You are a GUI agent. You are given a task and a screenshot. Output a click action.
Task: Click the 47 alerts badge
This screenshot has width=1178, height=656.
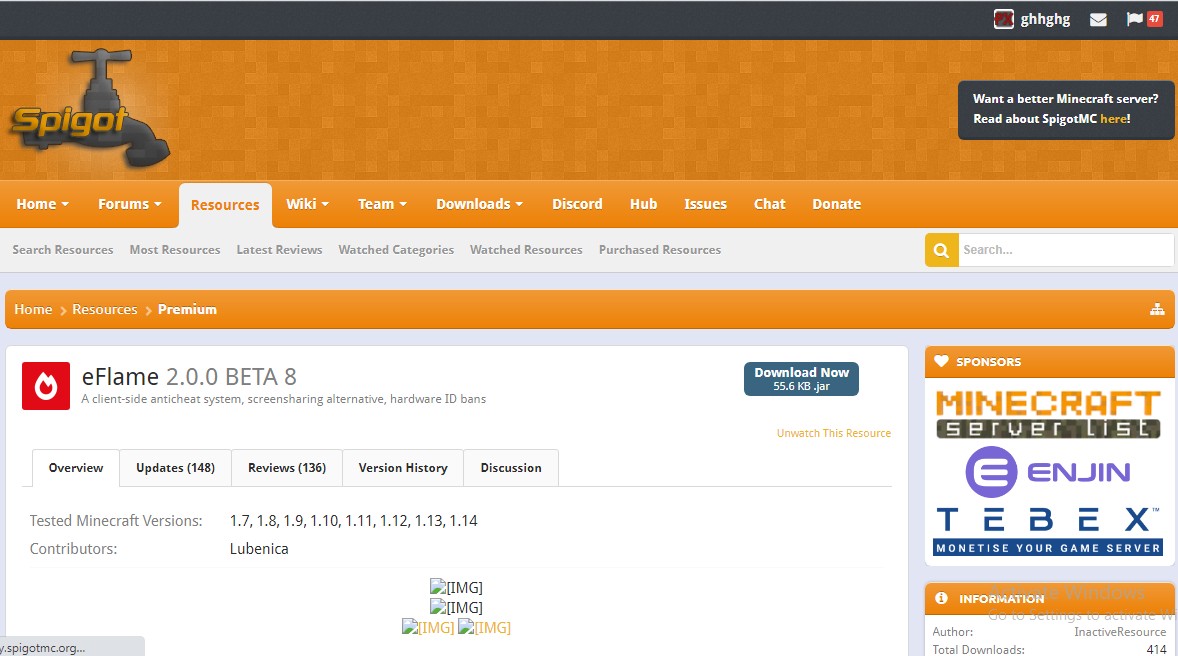[1154, 20]
